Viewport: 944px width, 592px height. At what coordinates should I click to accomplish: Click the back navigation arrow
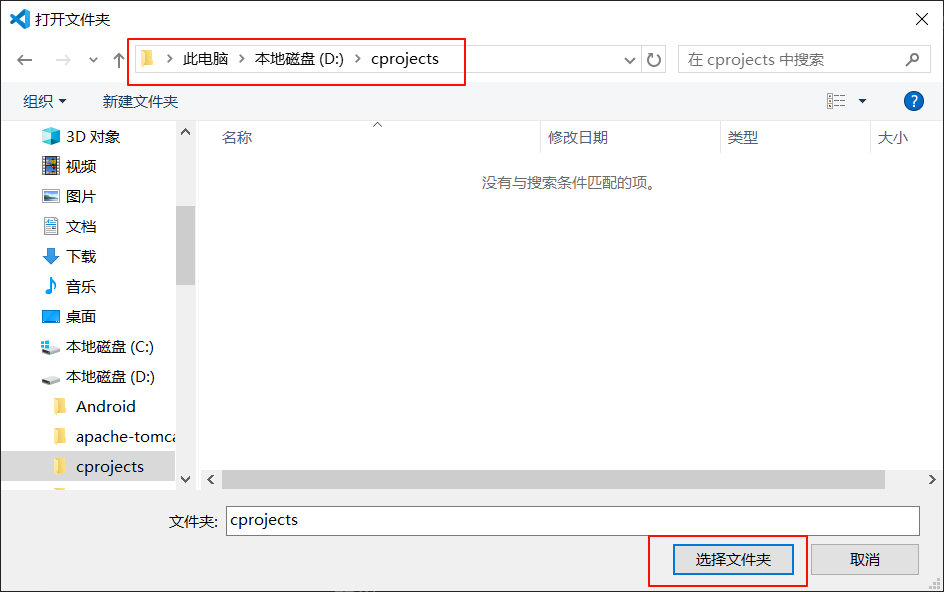click(x=24, y=59)
